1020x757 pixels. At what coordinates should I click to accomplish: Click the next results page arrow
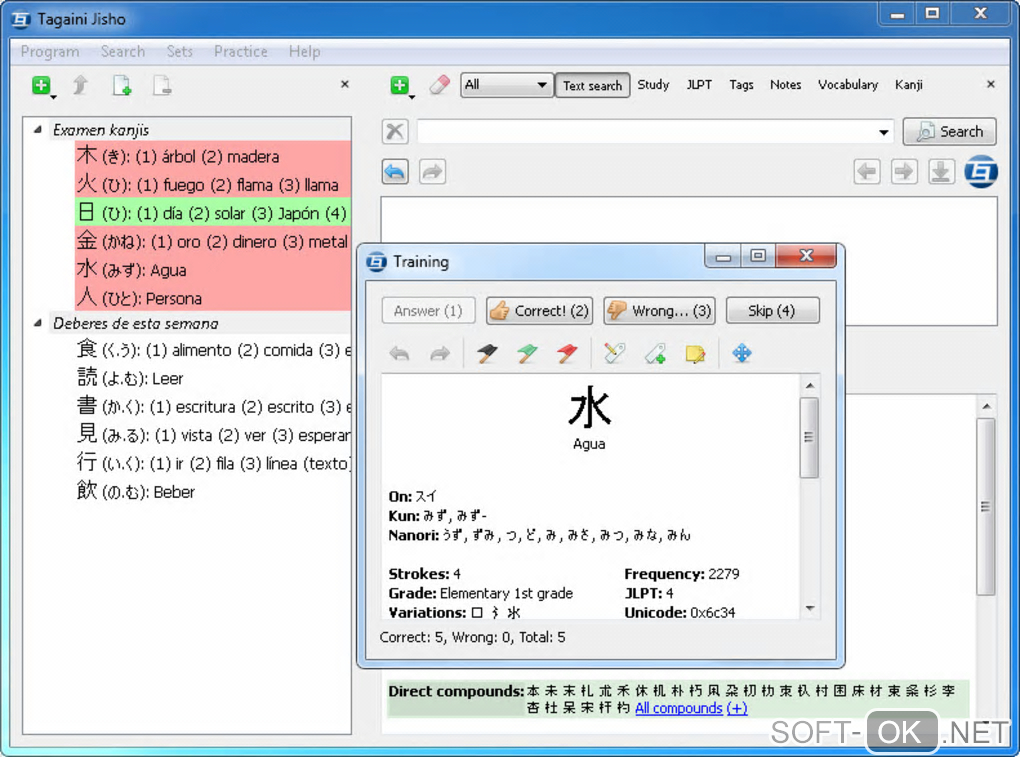pyautogui.click(x=904, y=172)
